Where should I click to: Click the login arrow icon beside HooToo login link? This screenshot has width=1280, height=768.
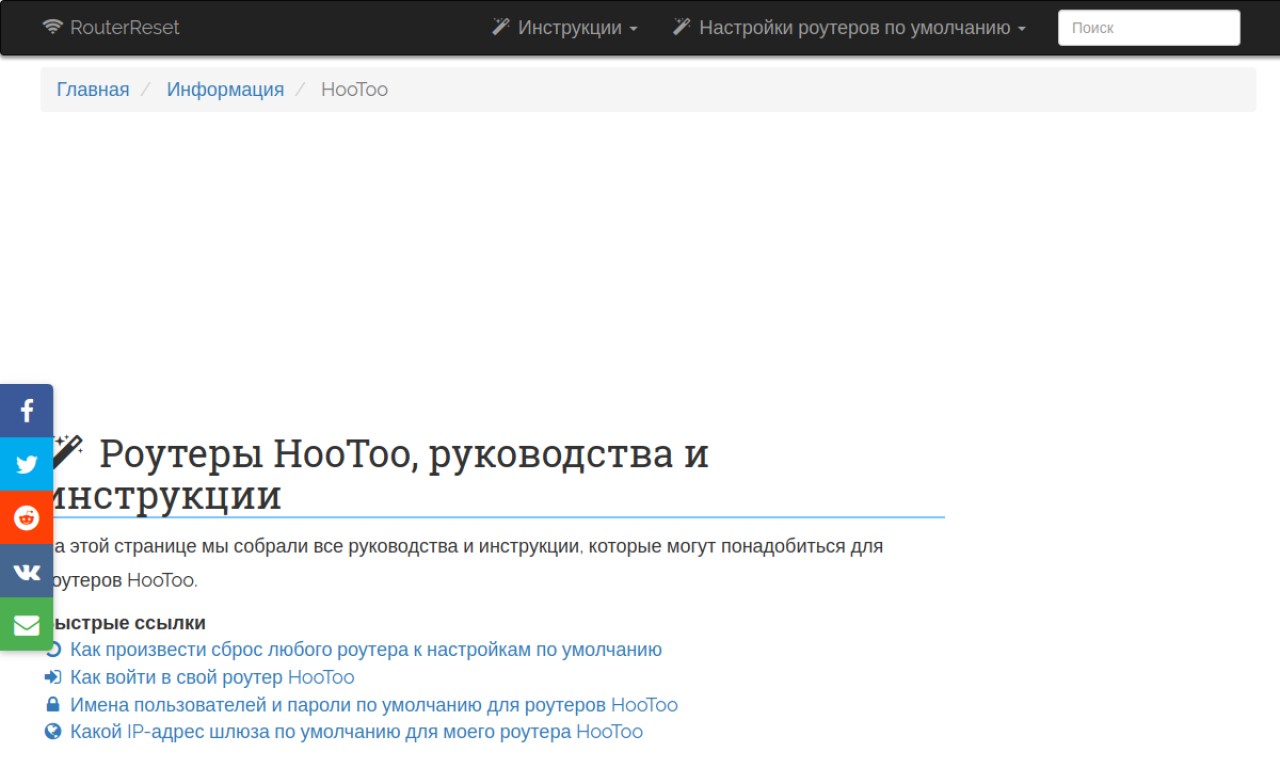pos(54,678)
